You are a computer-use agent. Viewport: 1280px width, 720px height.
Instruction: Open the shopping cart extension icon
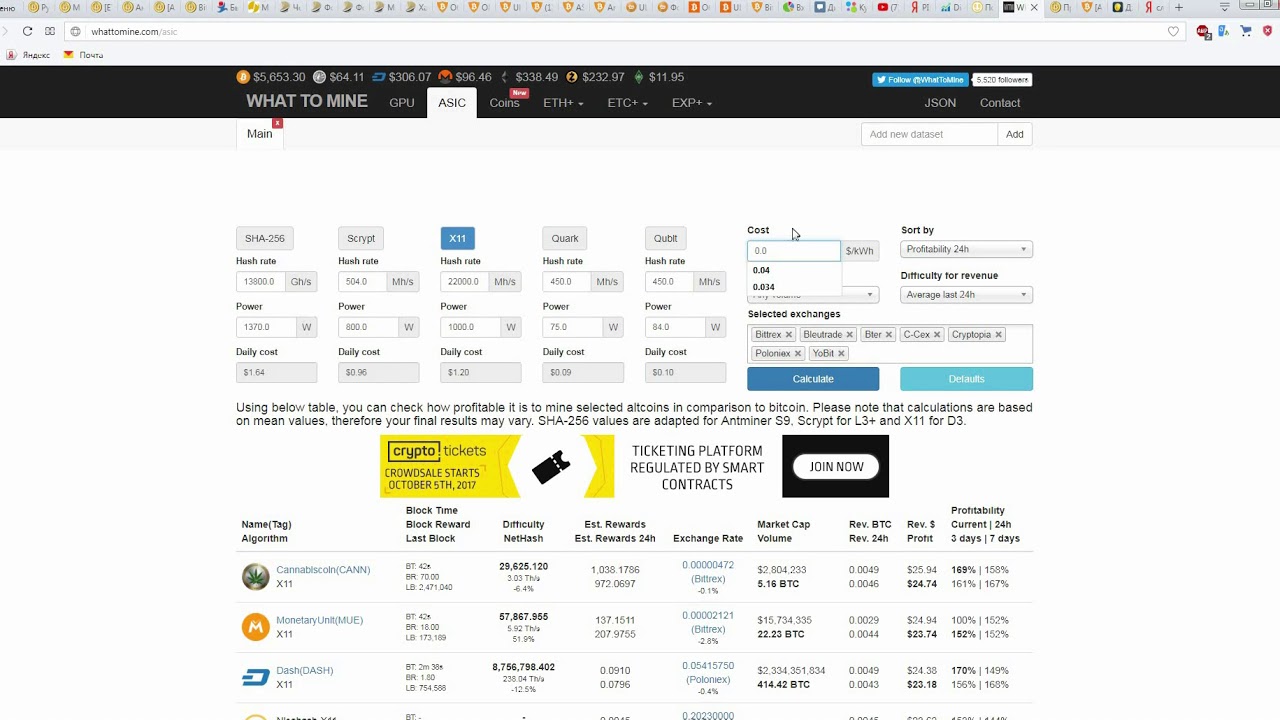pos(1246,31)
